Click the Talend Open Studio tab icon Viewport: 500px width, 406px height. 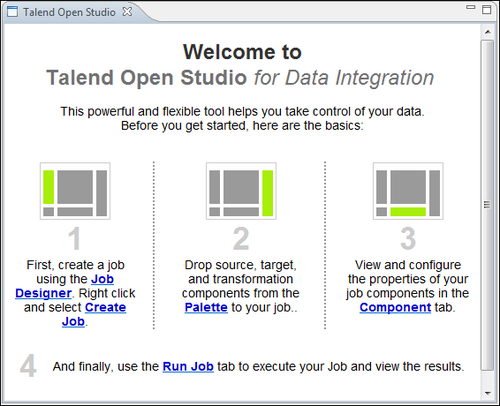[12, 12]
